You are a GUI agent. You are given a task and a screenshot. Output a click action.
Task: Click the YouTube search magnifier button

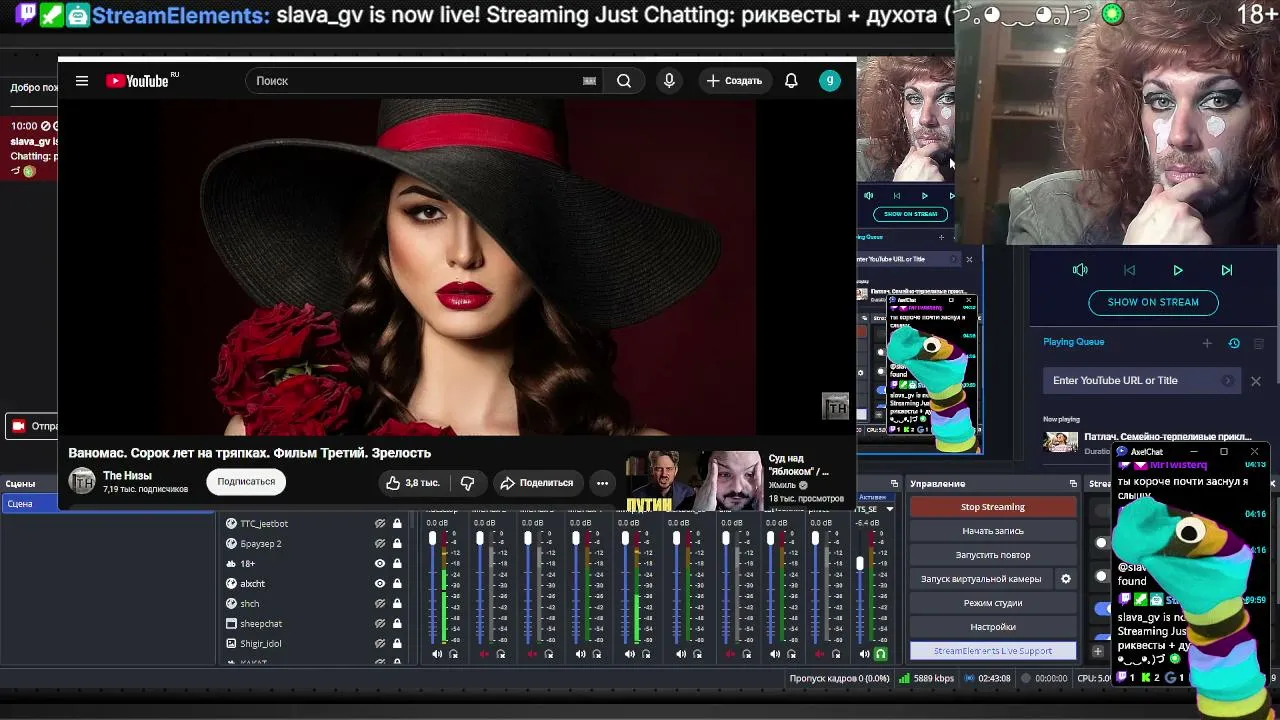(x=624, y=81)
